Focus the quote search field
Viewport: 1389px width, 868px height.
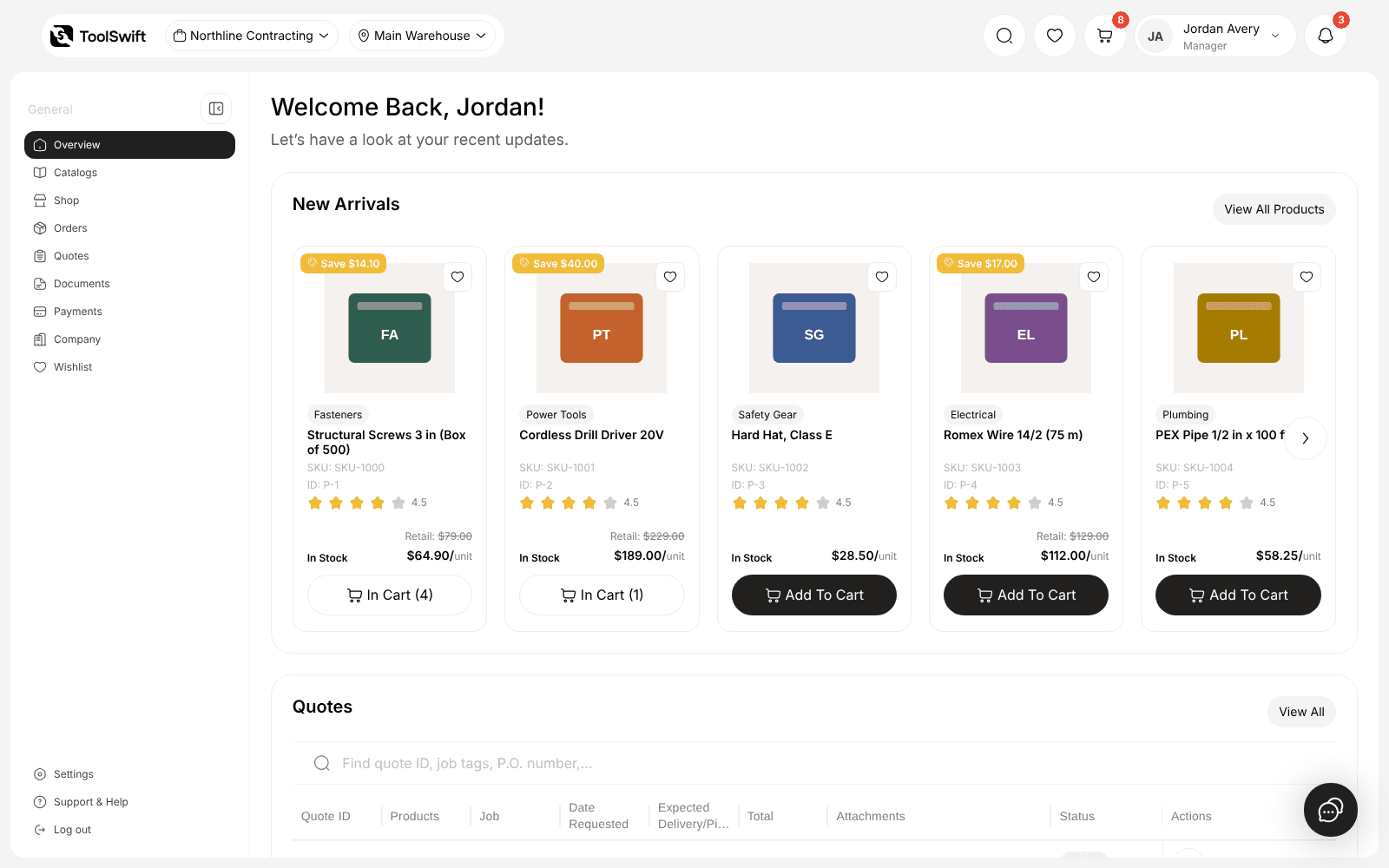(x=813, y=763)
